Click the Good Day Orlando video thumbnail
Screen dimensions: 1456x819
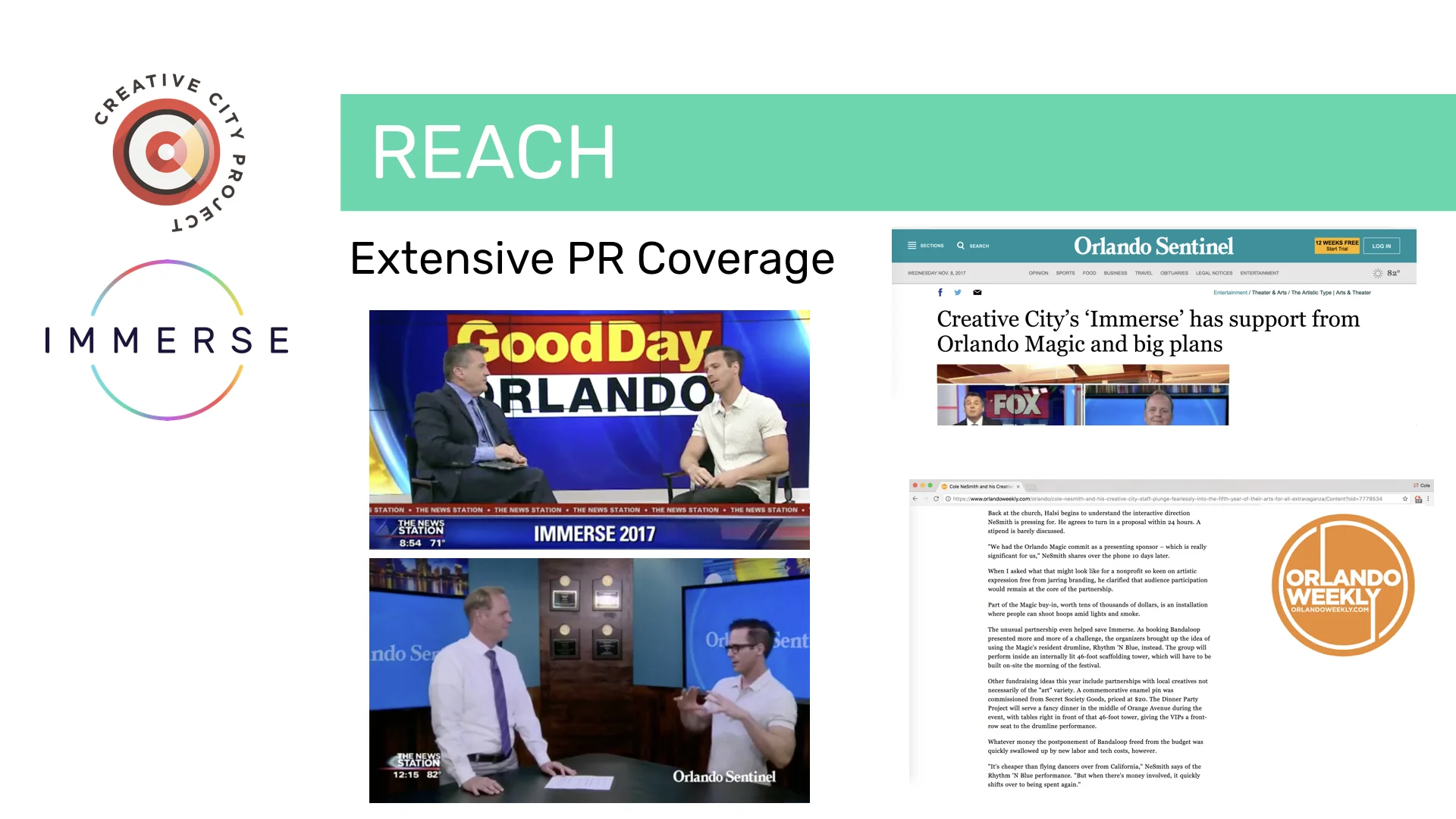coord(589,429)
